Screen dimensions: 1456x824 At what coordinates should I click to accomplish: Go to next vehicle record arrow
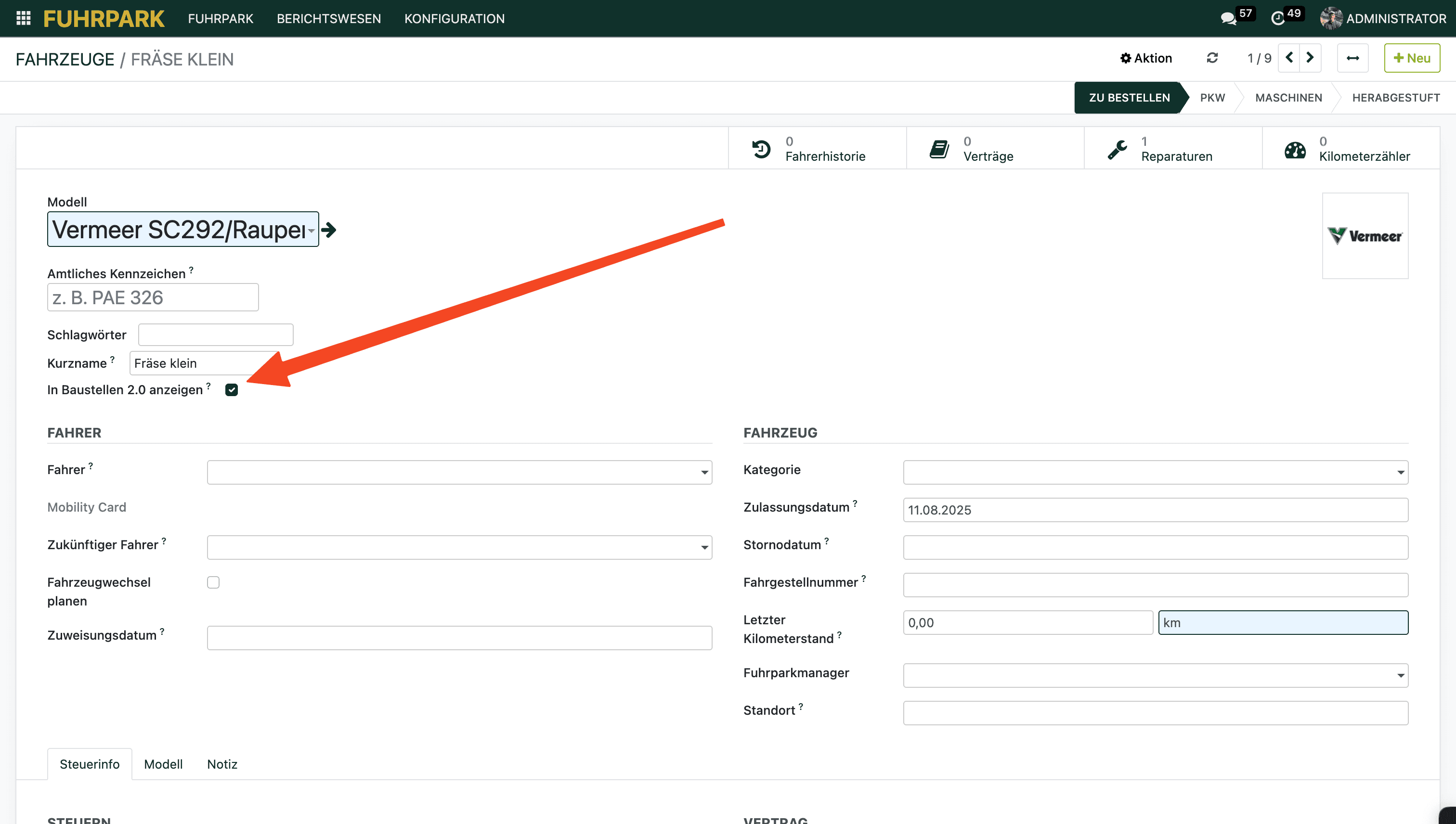pos(1310,58)
